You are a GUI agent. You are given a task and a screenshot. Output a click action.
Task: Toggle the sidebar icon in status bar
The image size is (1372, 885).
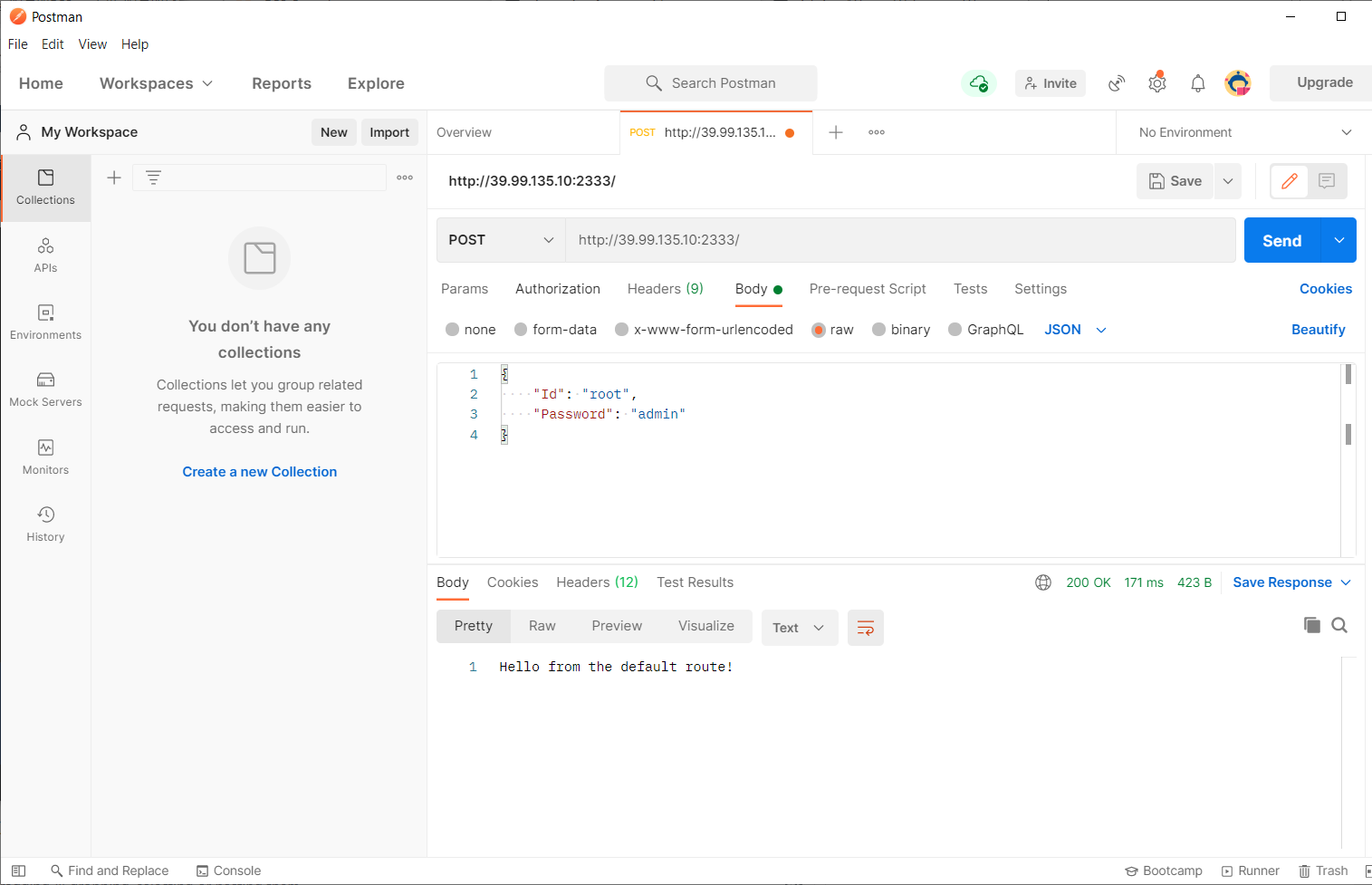18,871
